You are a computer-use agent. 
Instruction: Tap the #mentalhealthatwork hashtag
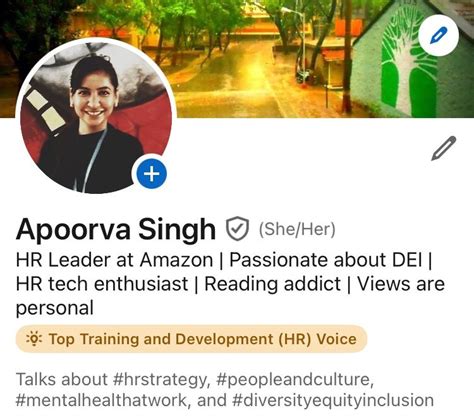(x=103, y=400)
